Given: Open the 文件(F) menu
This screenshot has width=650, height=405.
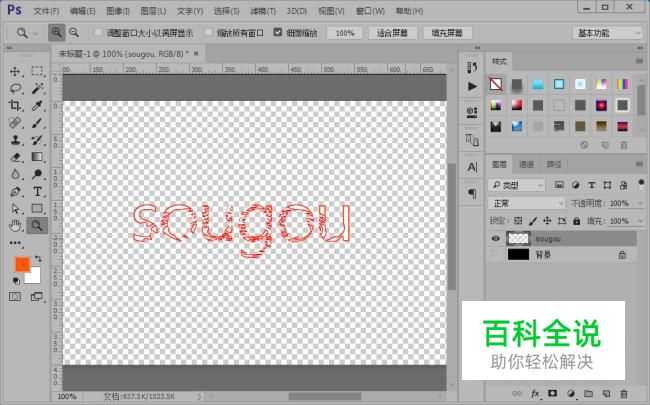Looking at the screenshot, I should point(46,11).
